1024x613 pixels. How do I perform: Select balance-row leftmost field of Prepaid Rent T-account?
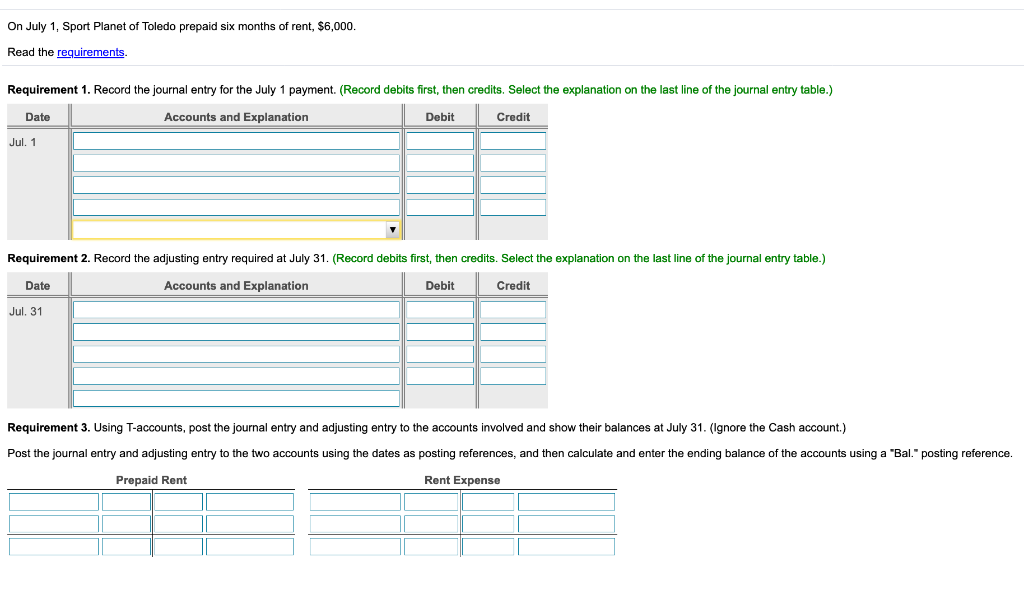[x=54, y=546]
